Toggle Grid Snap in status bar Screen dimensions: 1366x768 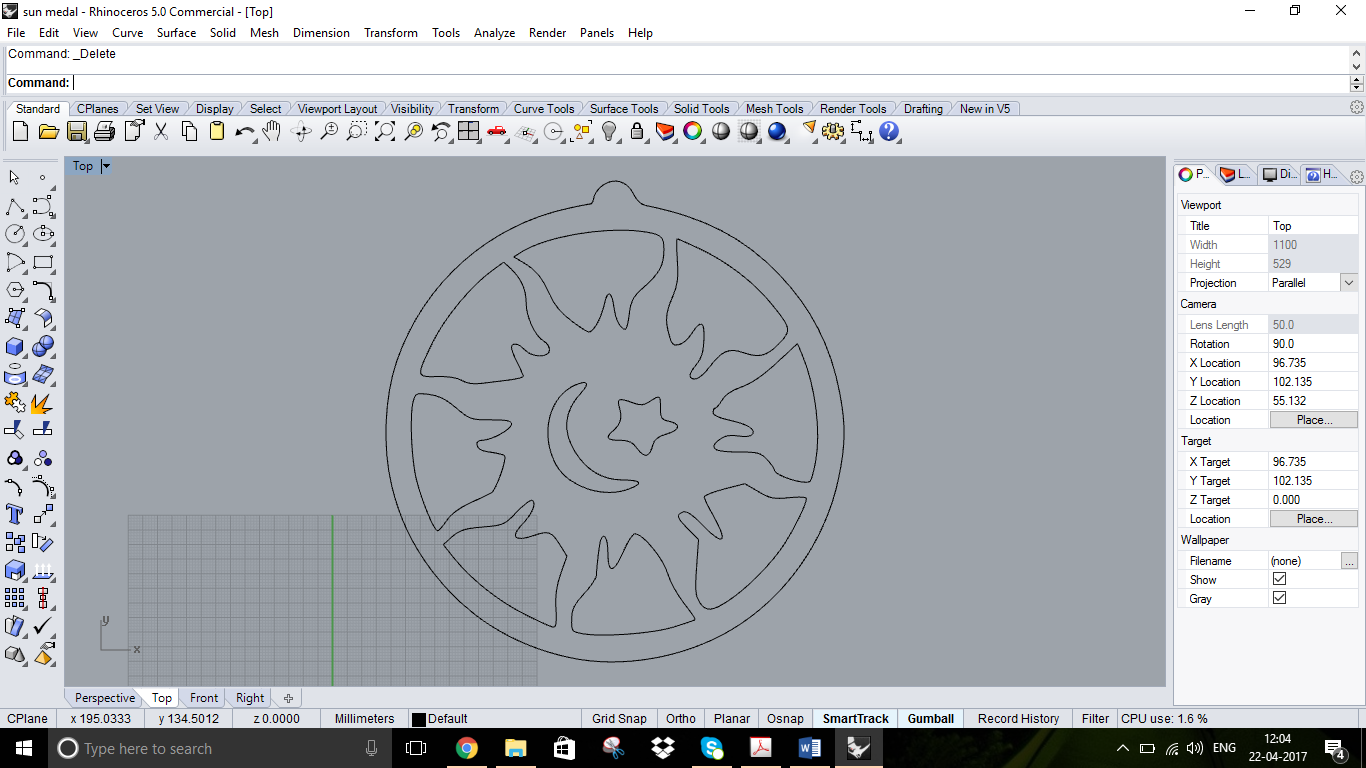point(619,718)
